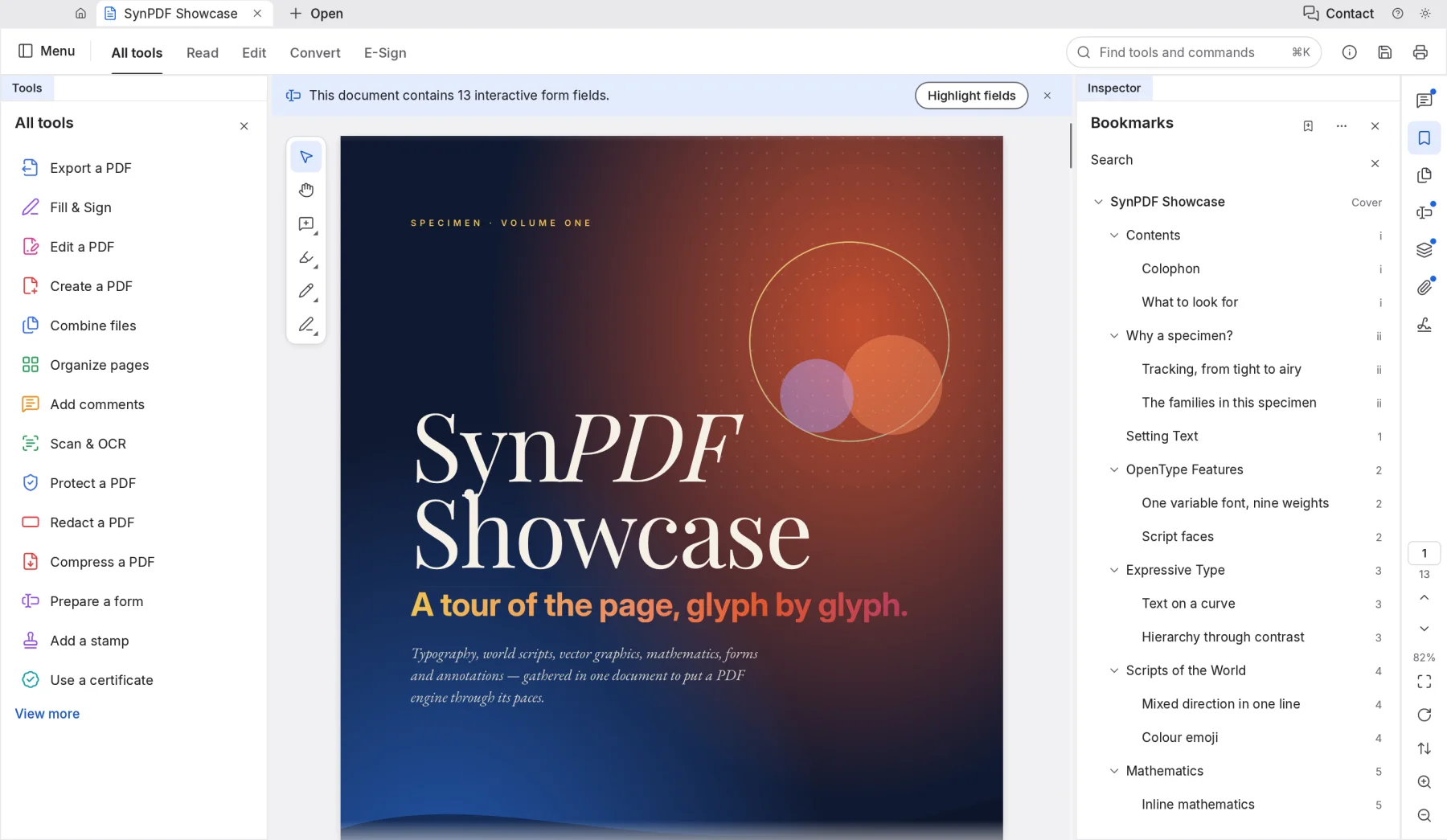Open the signatures panel icon

pos(1424,325)
